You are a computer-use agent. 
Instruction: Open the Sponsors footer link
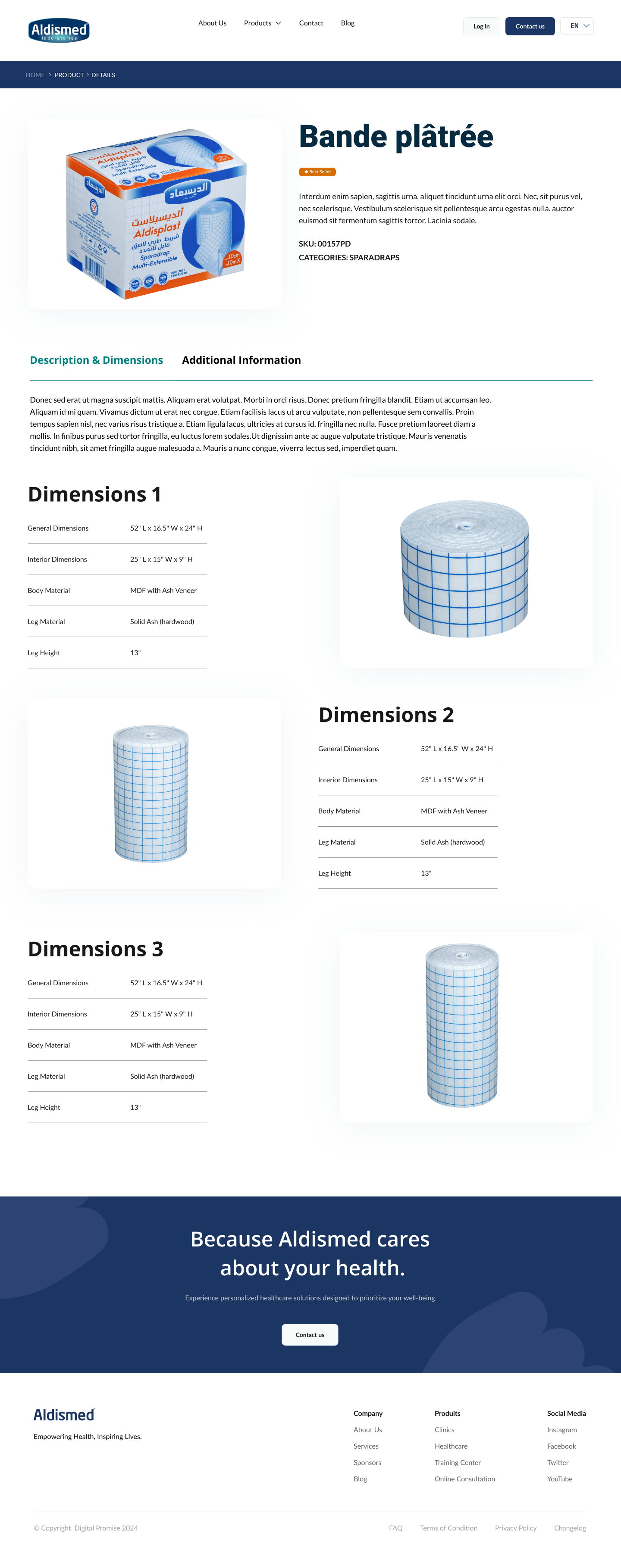tap(367, 1463)
